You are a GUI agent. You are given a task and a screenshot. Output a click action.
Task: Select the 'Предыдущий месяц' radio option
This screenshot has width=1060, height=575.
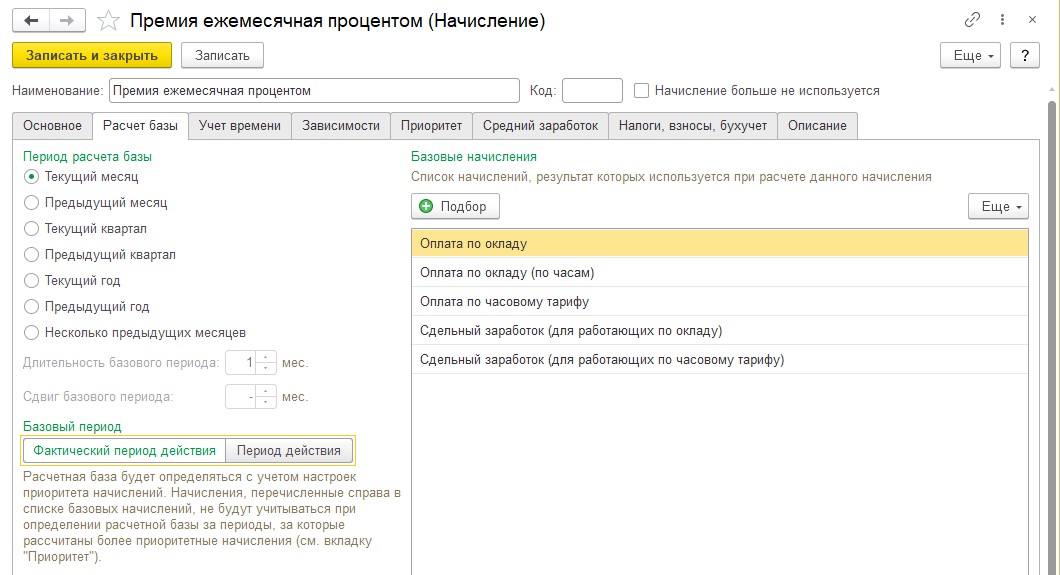tap(31, 203)
